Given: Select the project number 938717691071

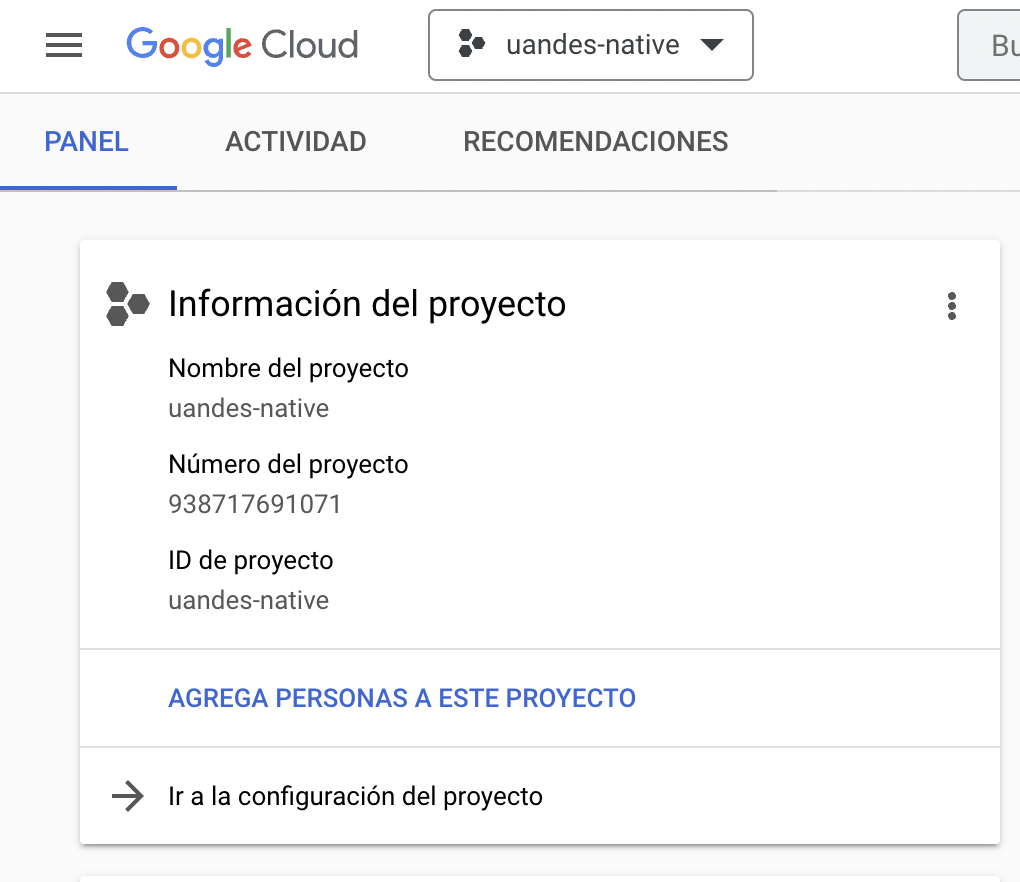Looking at the screenshot, I should (x=255, y=504).
